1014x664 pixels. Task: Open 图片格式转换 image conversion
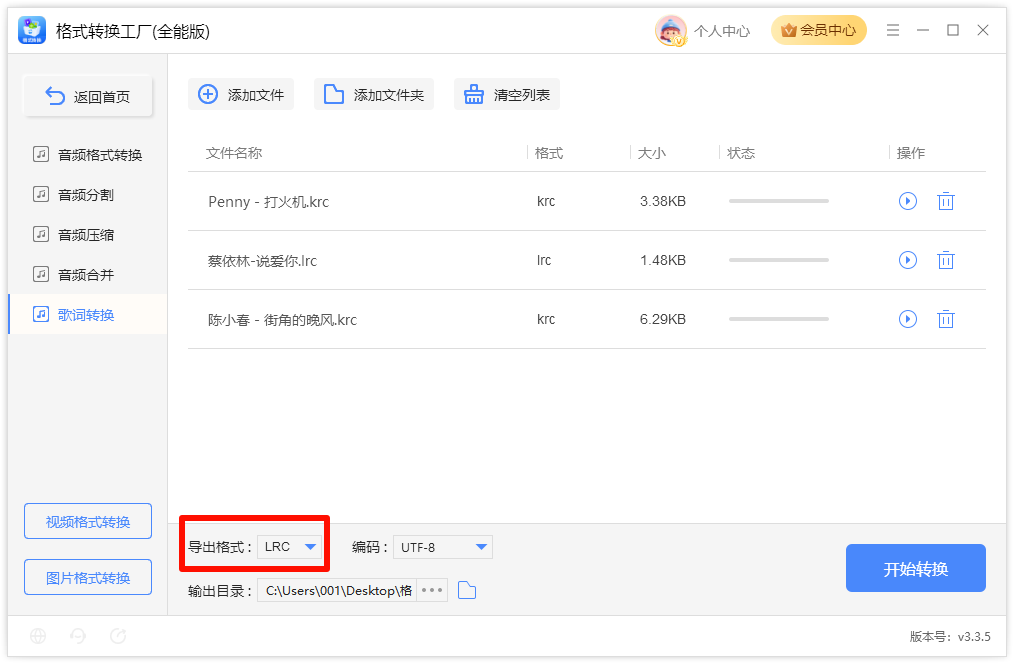pos(88,577)
